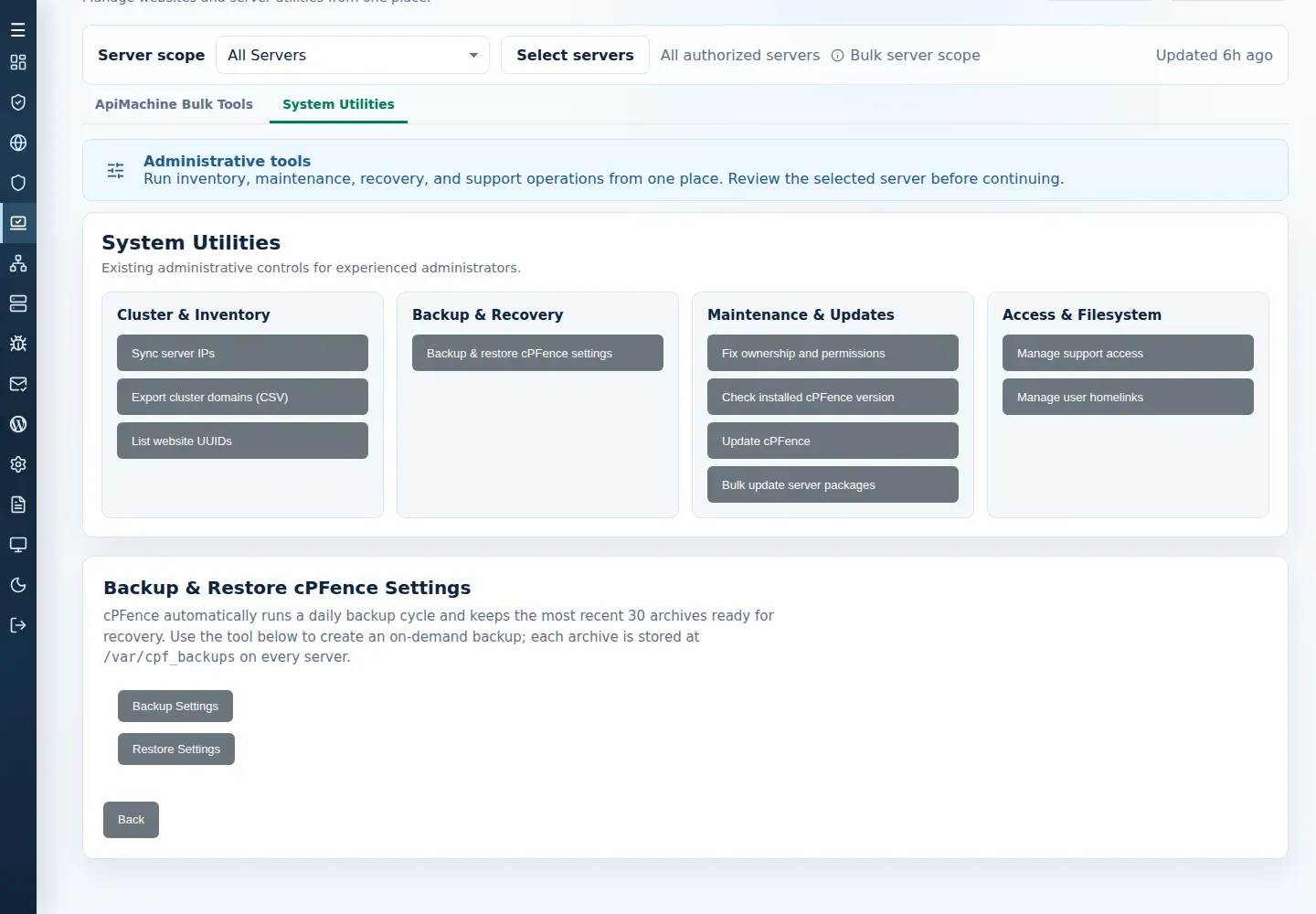Screen dimensions: 1316x914
Task: Click the All authorized servers text
Action: point(740,55)
